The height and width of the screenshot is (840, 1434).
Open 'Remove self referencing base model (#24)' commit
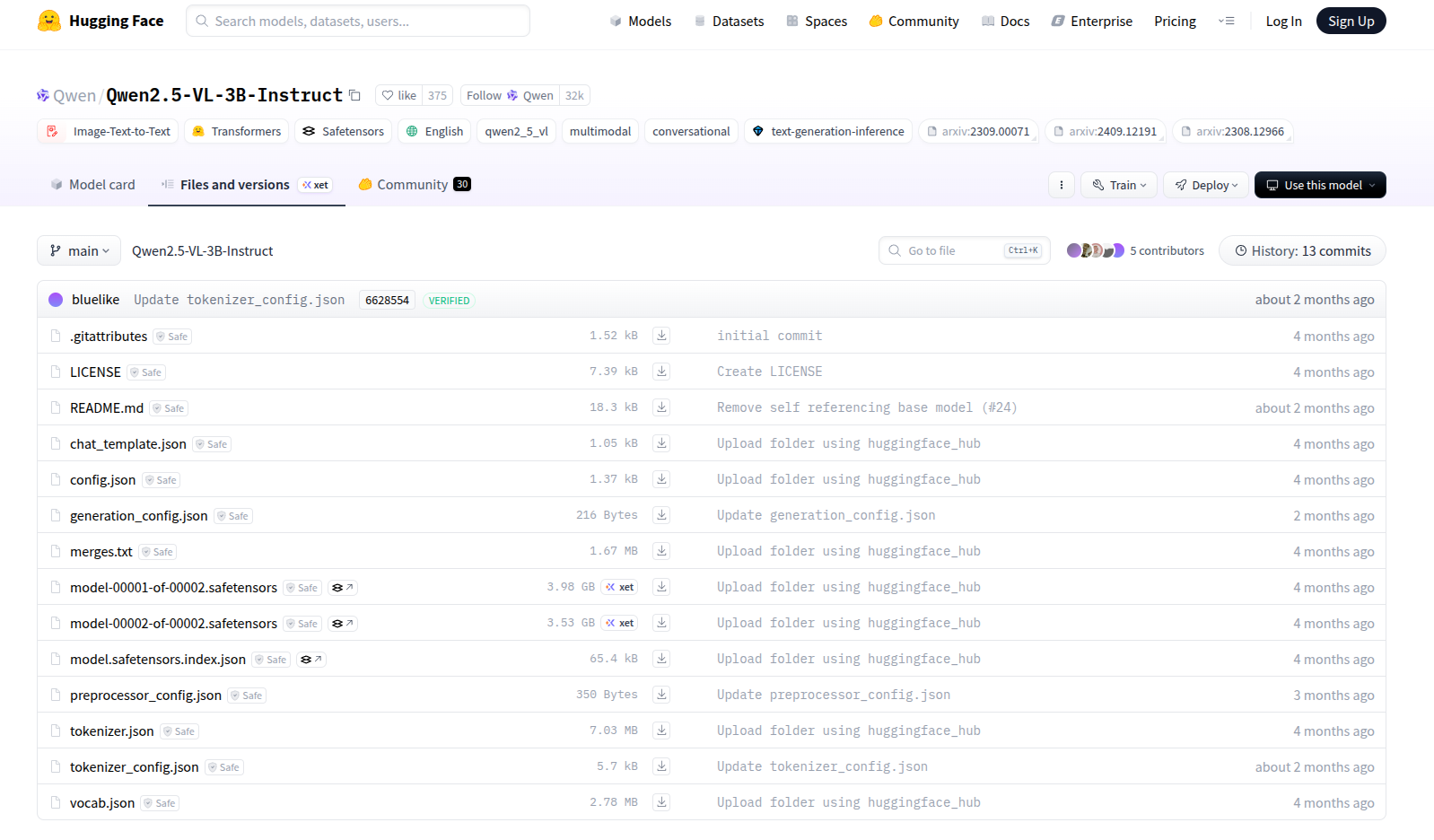point(867,407)
